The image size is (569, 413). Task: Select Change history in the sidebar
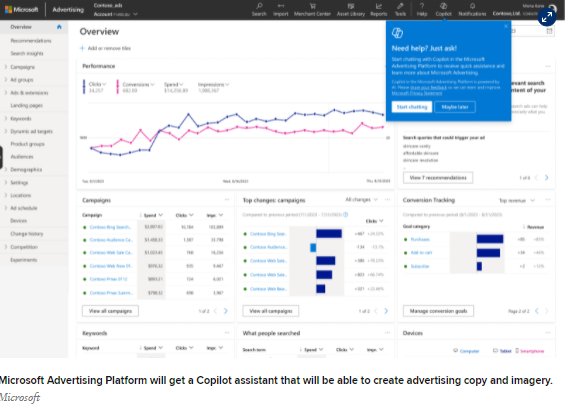(x=27, y=234)
